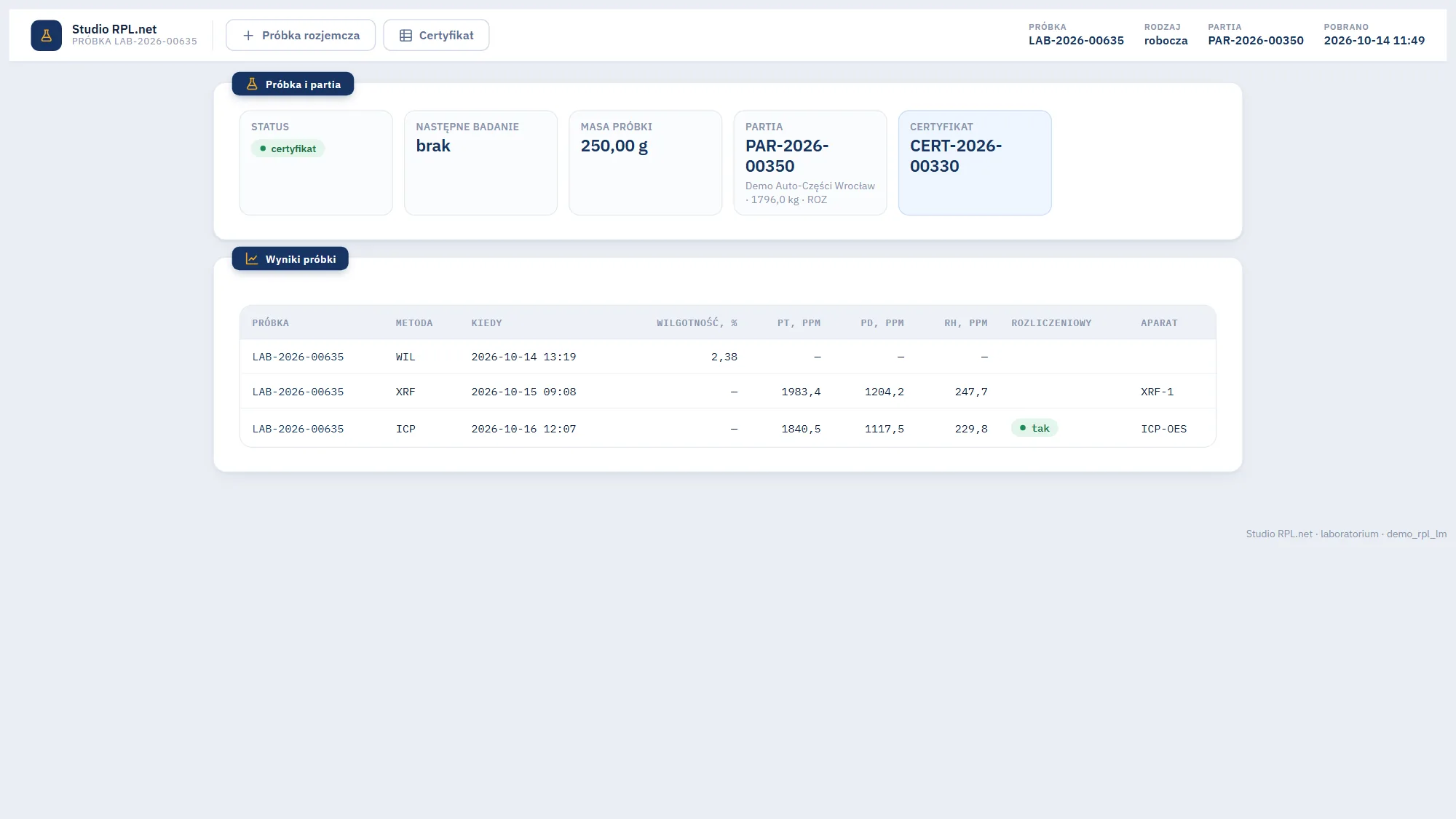Open the CERT-2026-00330 certificate card
The width and height of the screenshot is (1456, 819).
[x=974, y=162]
